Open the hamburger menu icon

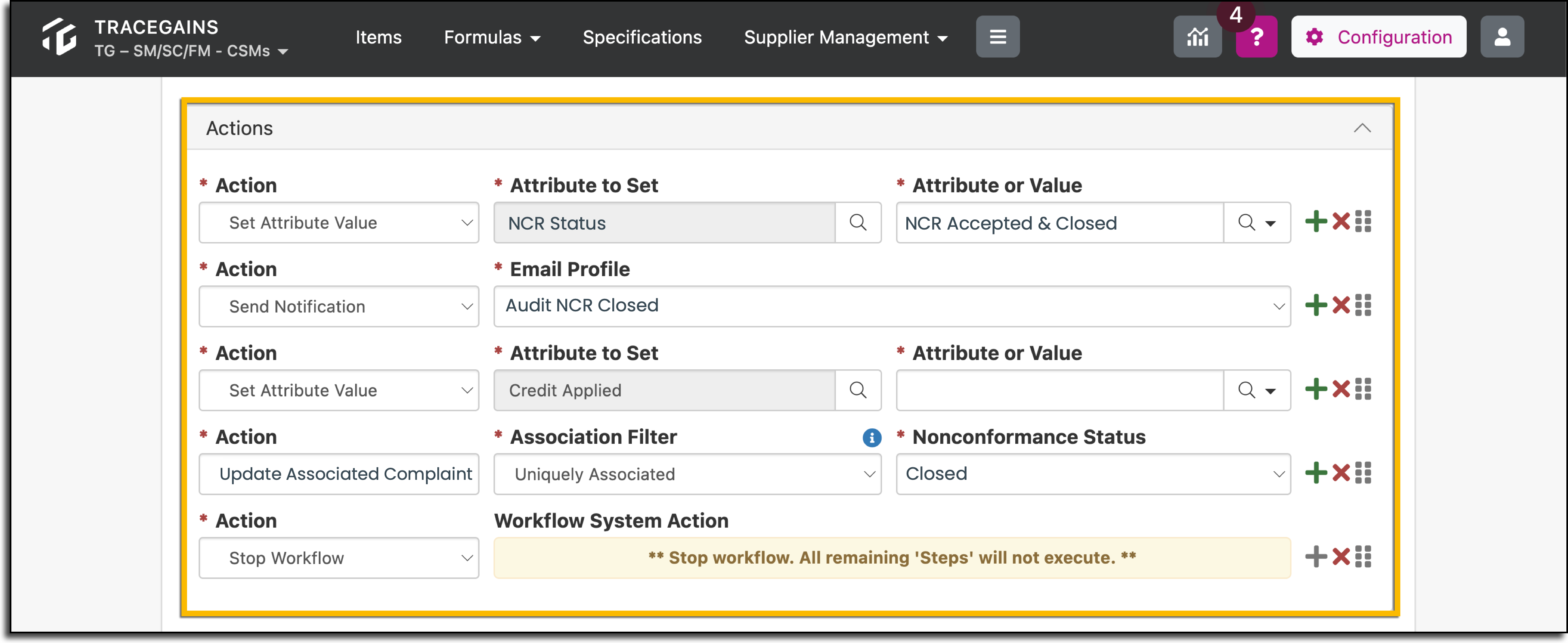tap(997, 37)
